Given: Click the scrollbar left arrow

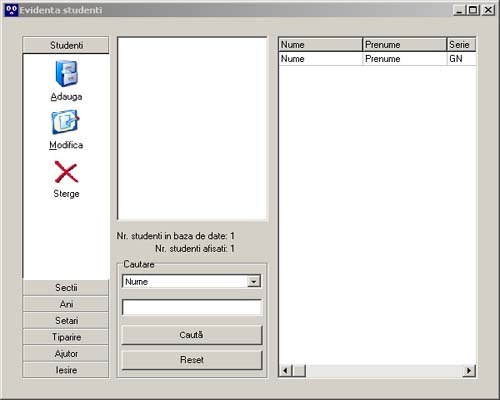Looking at the screenshot, I should [285, 370].
